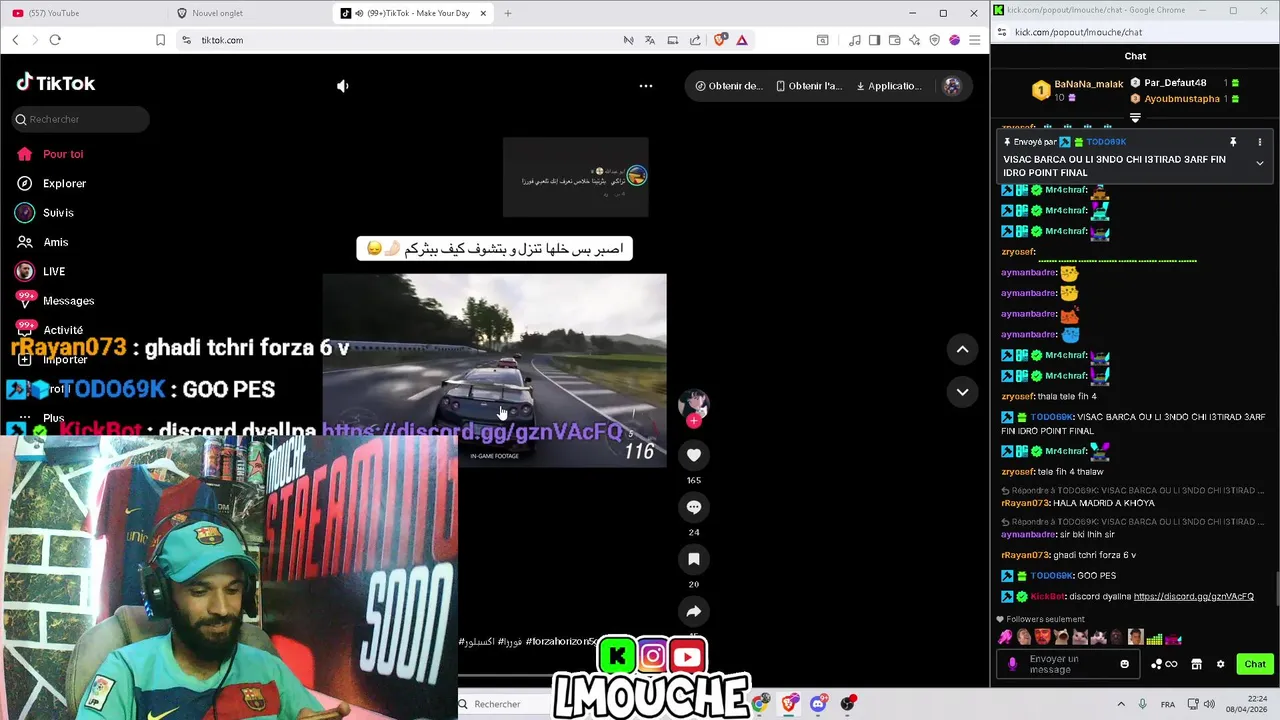1280x720 pixels.
Task: Go to next video with down arrow
Action: 962,392
